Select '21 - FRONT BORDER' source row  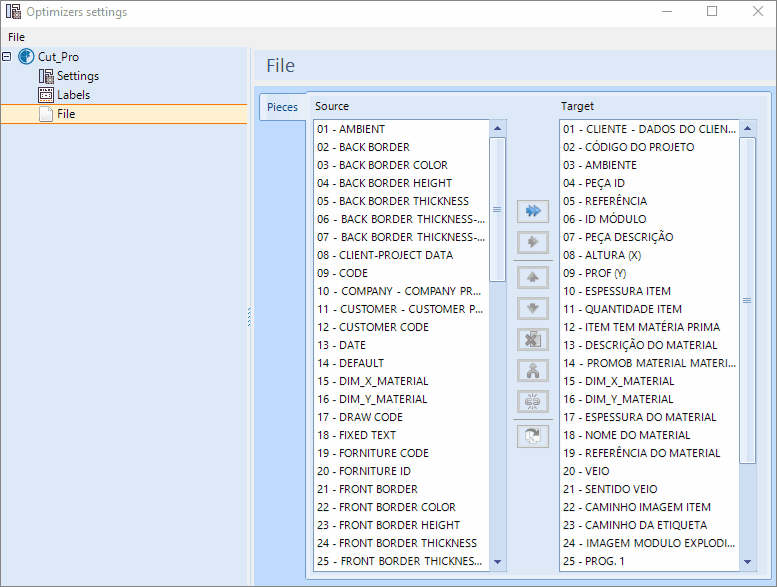402,489
